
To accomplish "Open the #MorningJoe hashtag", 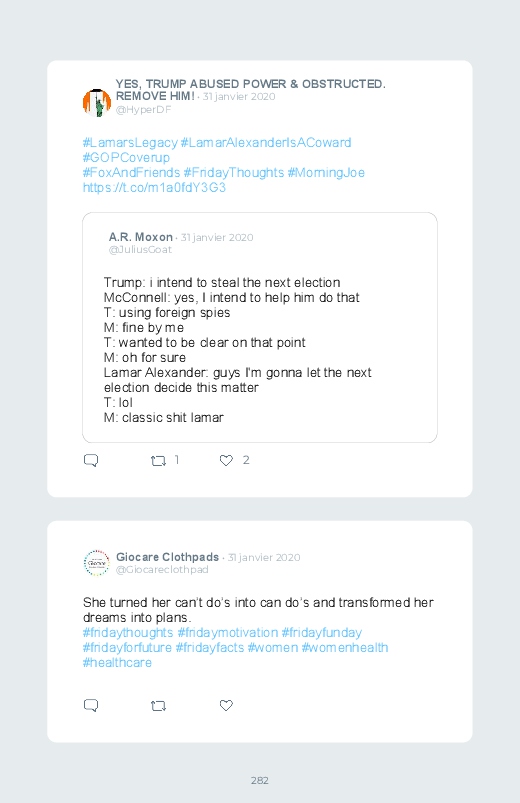I will [x=326, y=173].
